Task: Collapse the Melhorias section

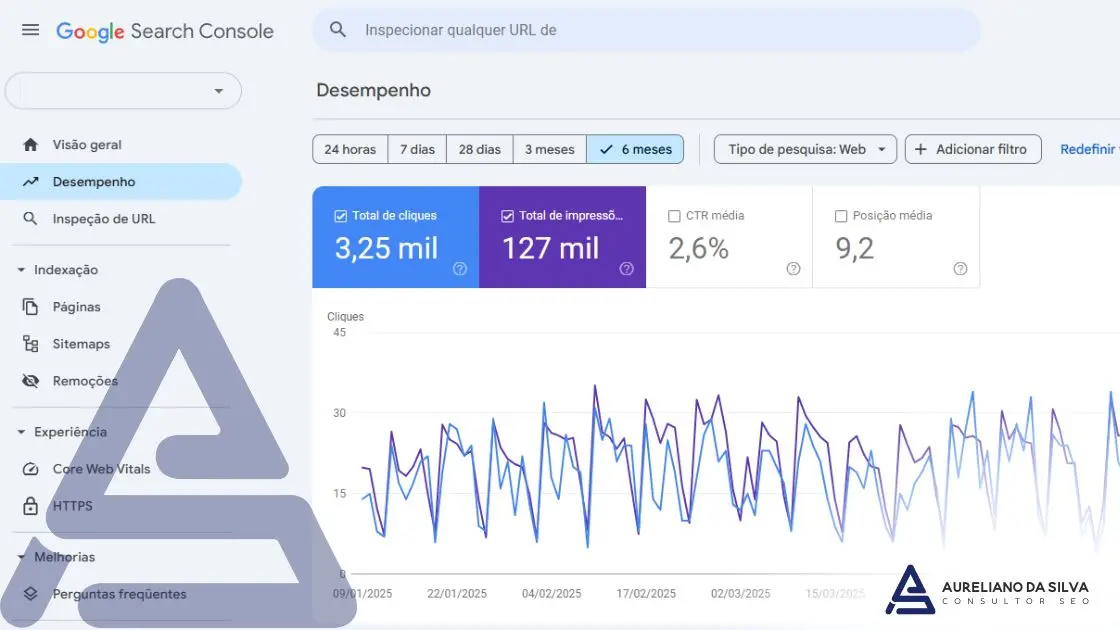Action: (x=21, y=557)
